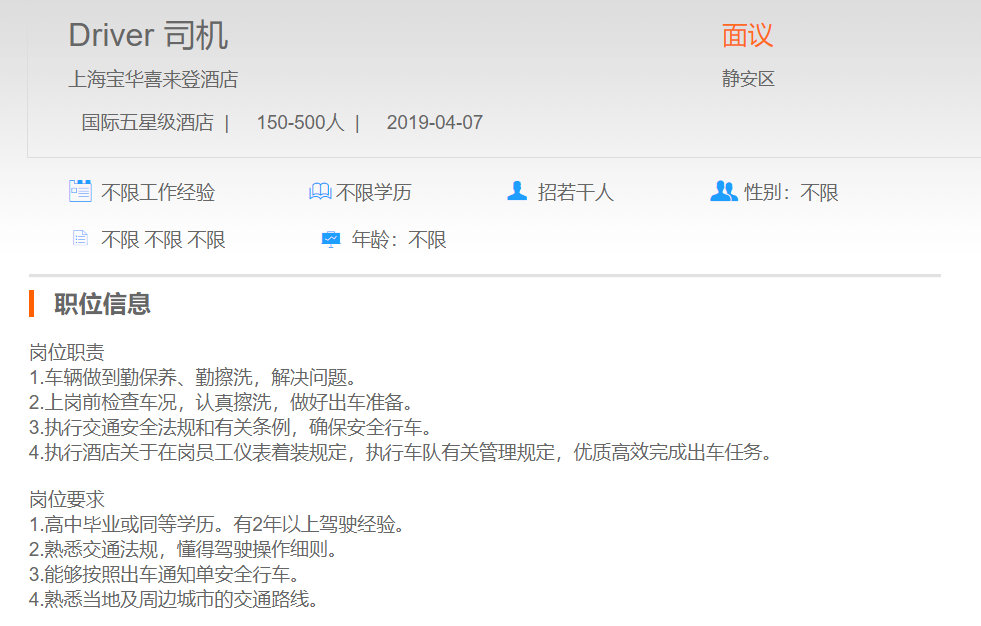Click the 150-500人 company size label

point(300,123)
